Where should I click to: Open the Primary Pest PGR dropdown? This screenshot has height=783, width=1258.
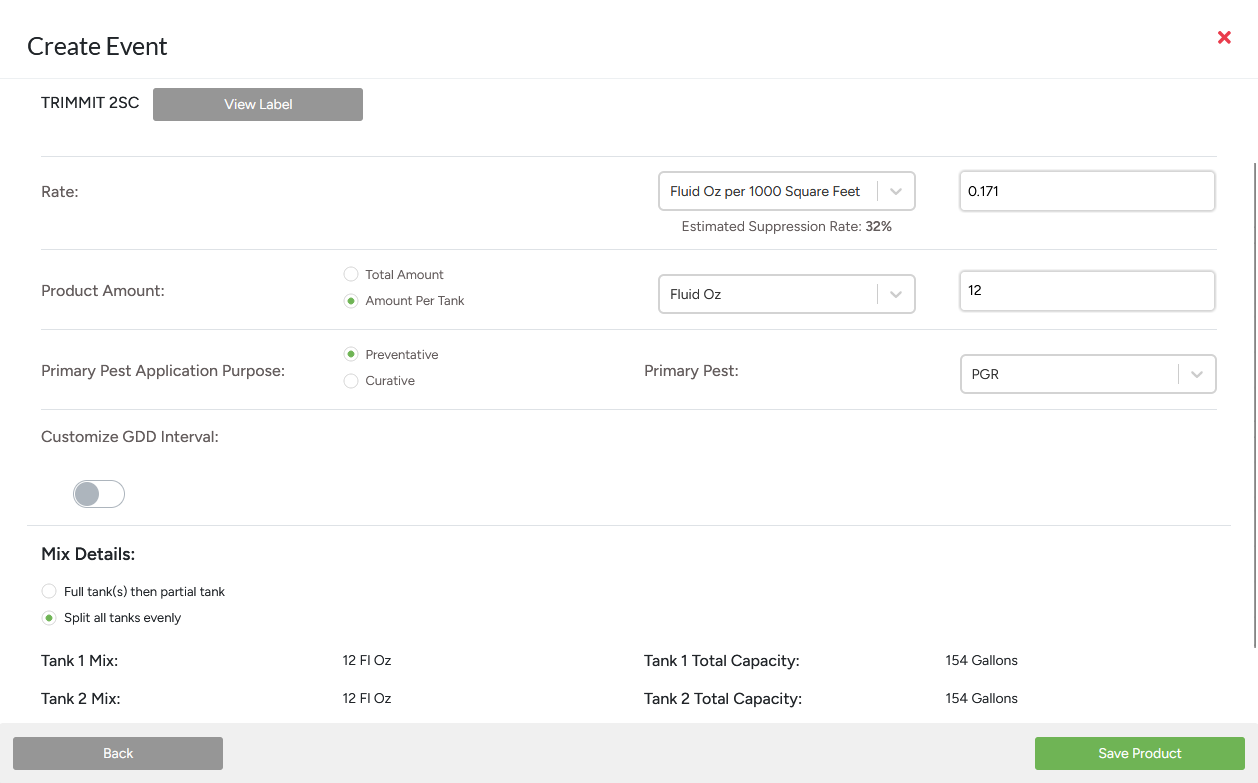pos(1068,374)
